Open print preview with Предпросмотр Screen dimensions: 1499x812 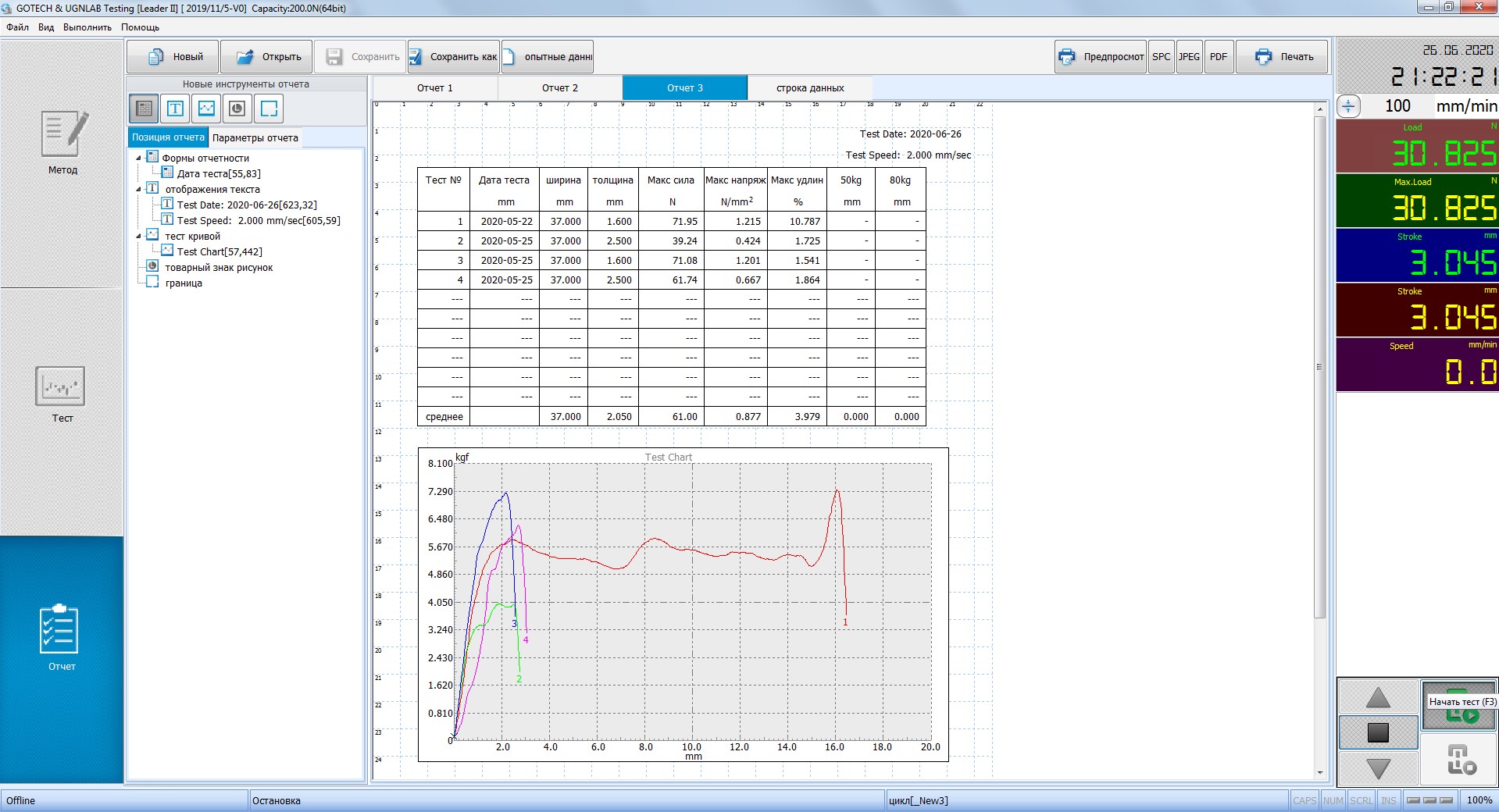coord(1101,57)
